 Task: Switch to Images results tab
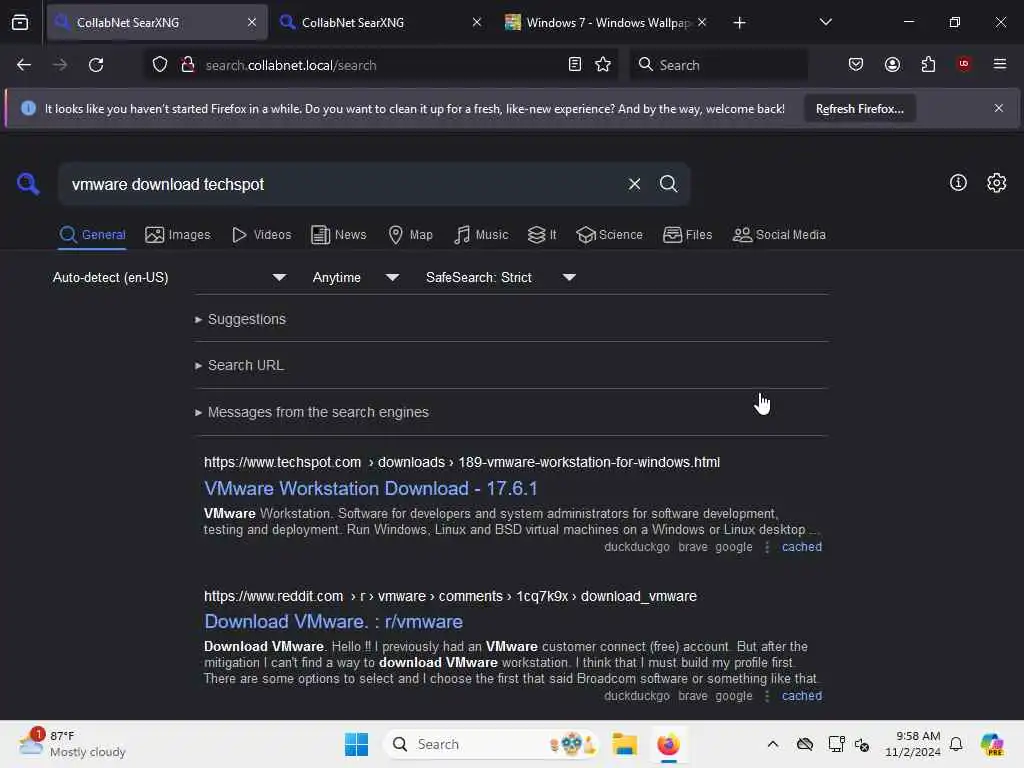[178, 235]
